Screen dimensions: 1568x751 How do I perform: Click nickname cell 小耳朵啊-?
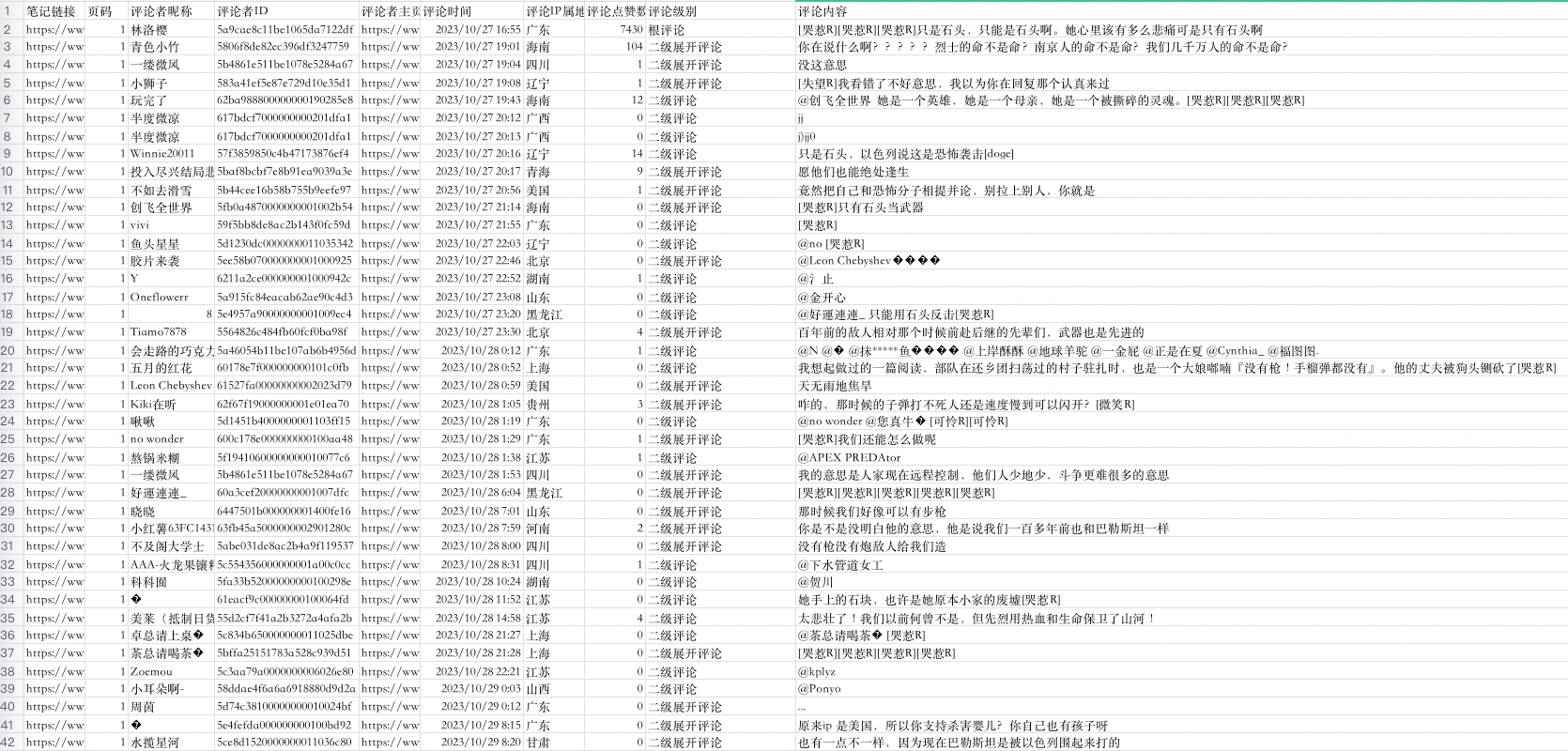(171, 689)
